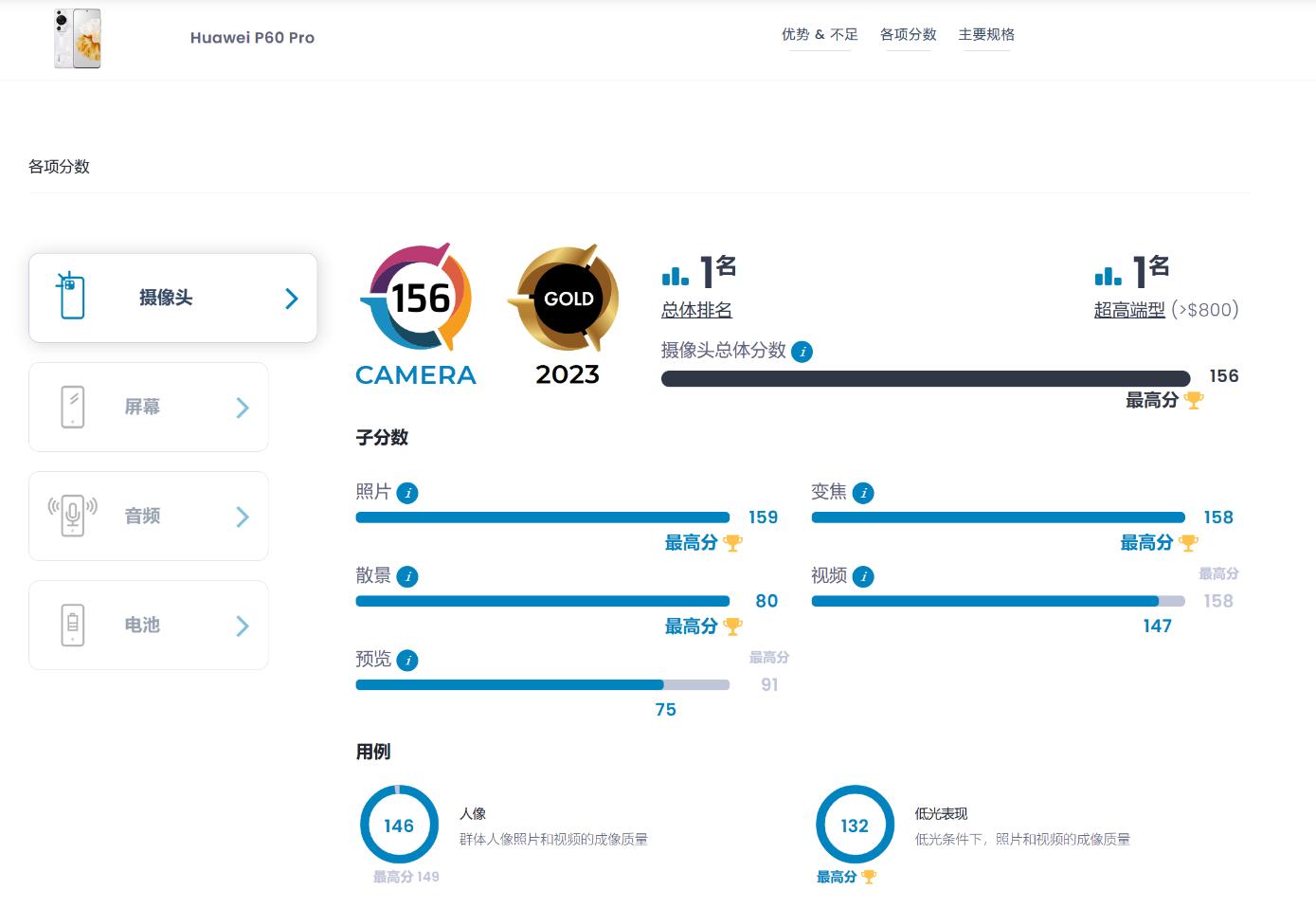Select the 音频 category card

pos(149,516)
